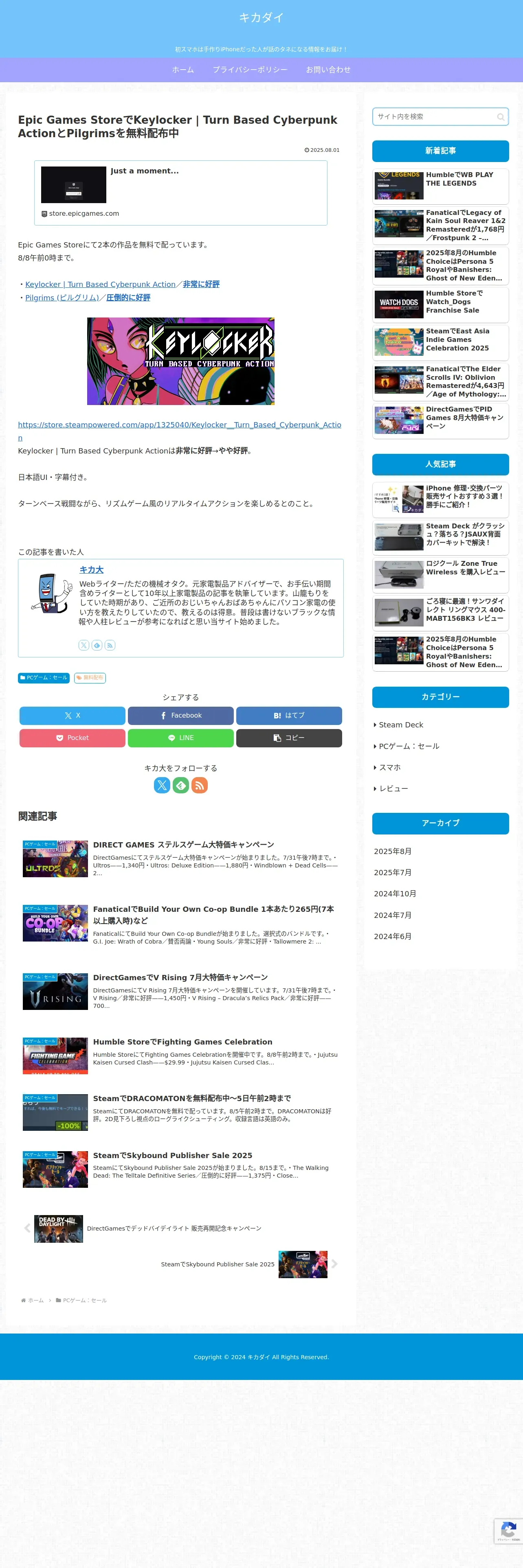
Task: Open お問い合わせ in the navigation bar
Action: 328,70
